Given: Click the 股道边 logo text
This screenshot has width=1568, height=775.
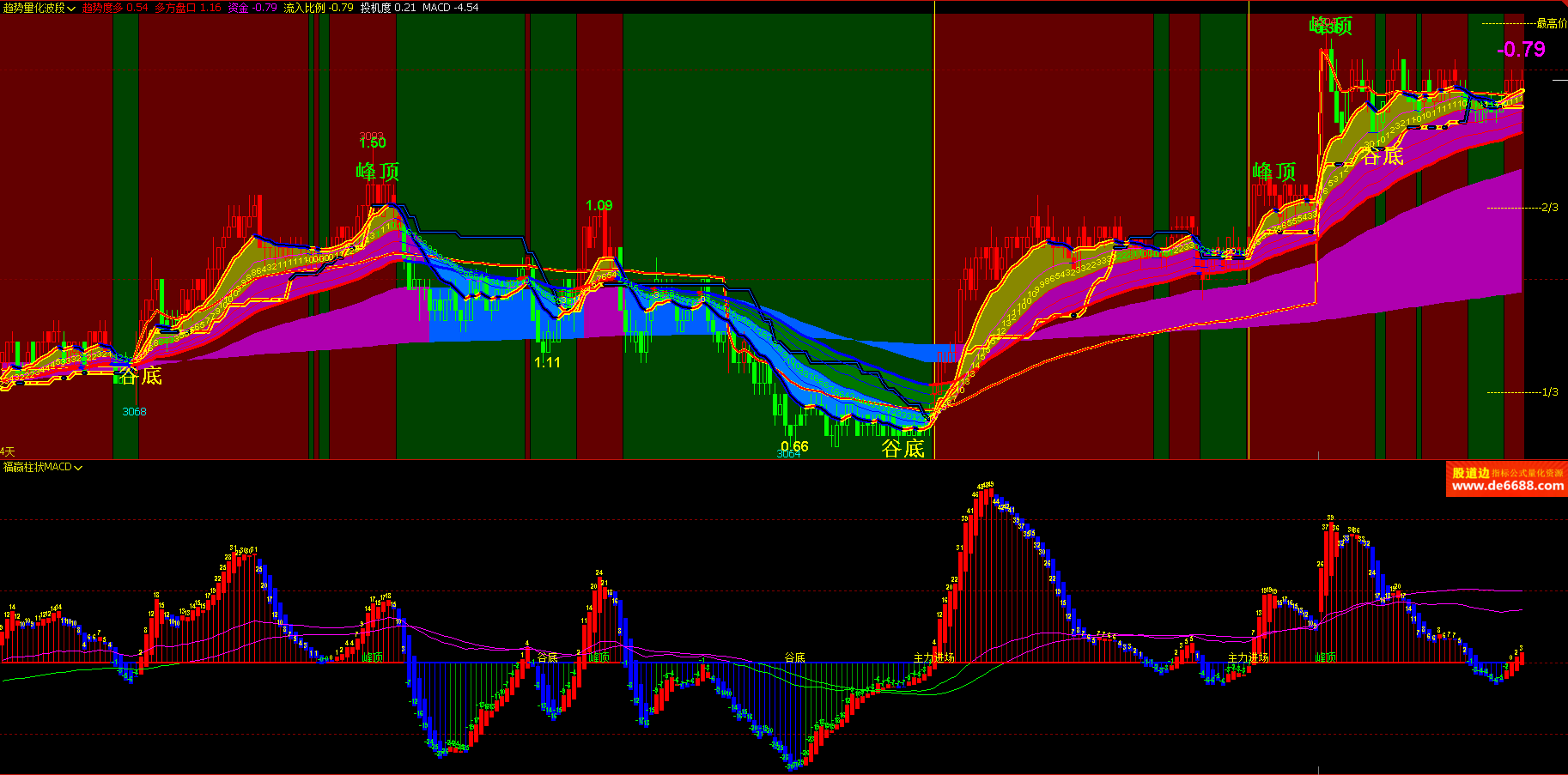Looking at the screenshot, I should [x=1470, y=472].
